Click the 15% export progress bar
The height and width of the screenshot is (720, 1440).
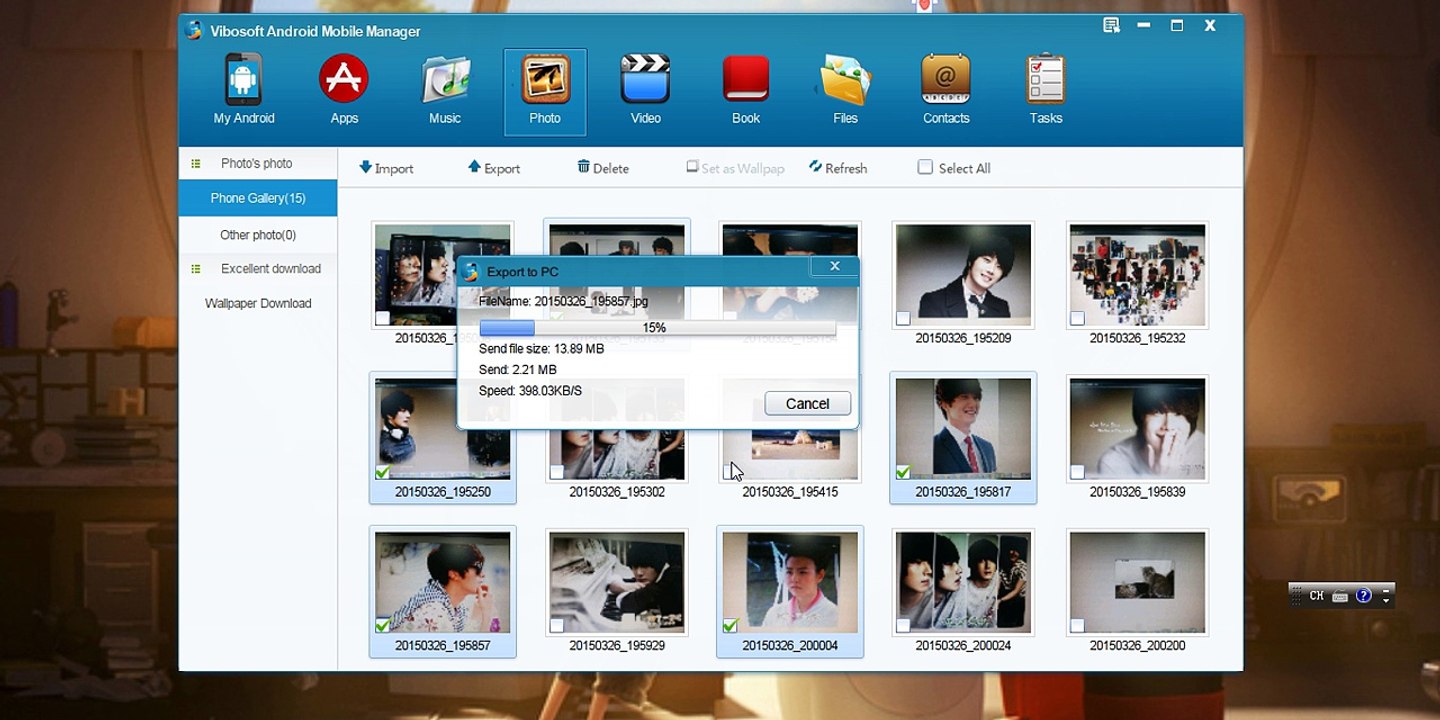[657, 328]
